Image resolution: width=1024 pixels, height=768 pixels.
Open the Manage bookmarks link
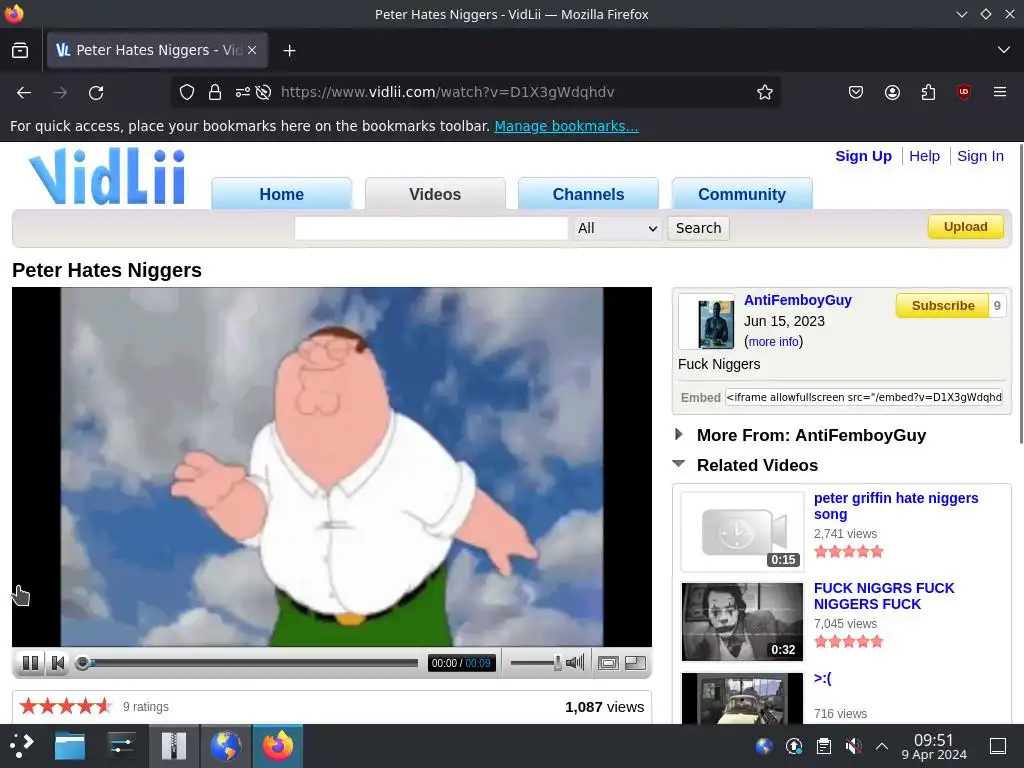(x=566, y=126)
